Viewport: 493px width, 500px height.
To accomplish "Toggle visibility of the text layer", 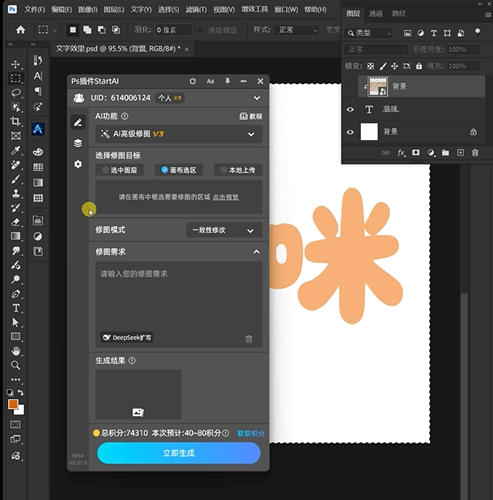I will 350,109.
